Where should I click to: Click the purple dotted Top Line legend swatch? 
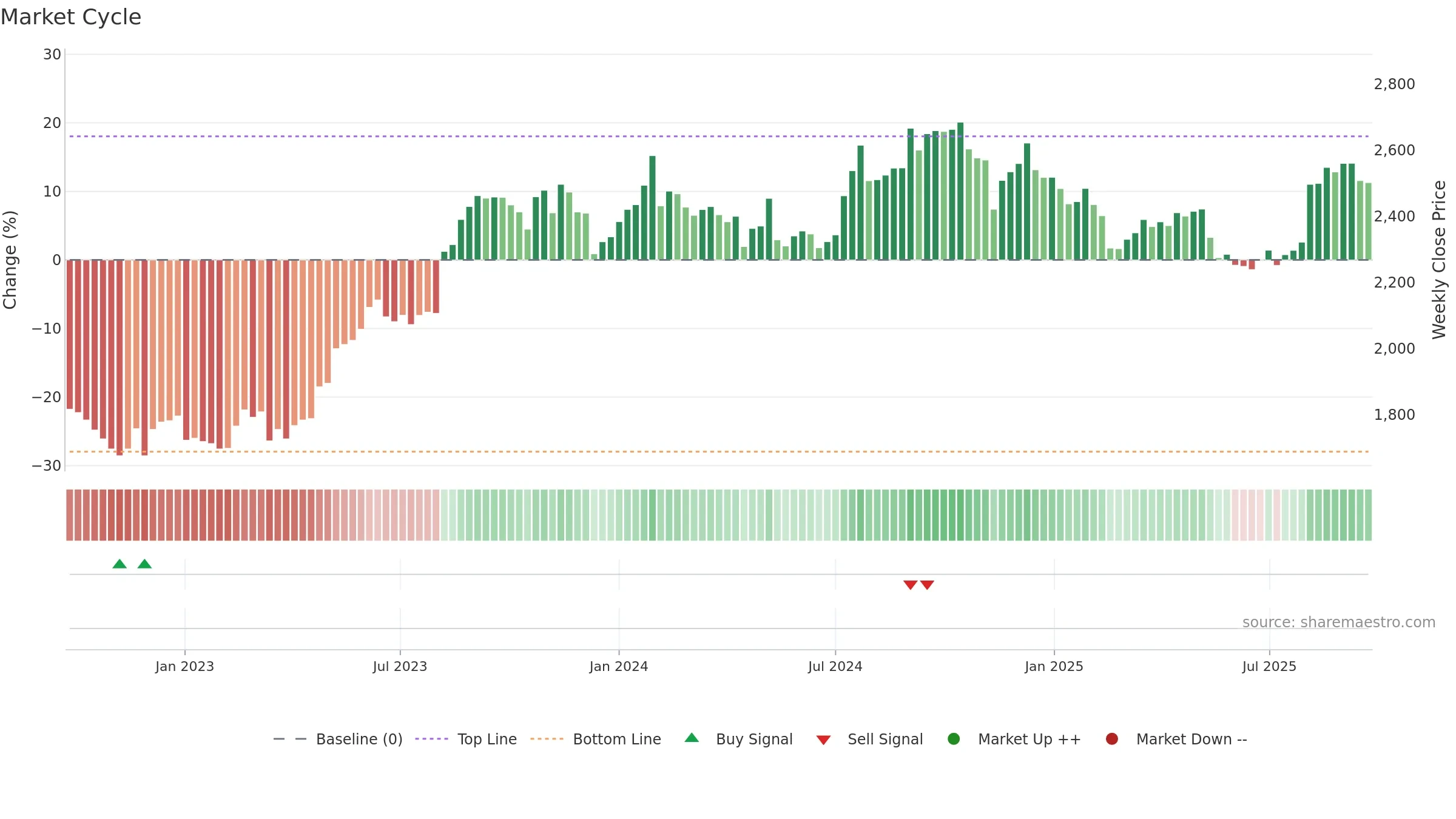pos(431,739)
